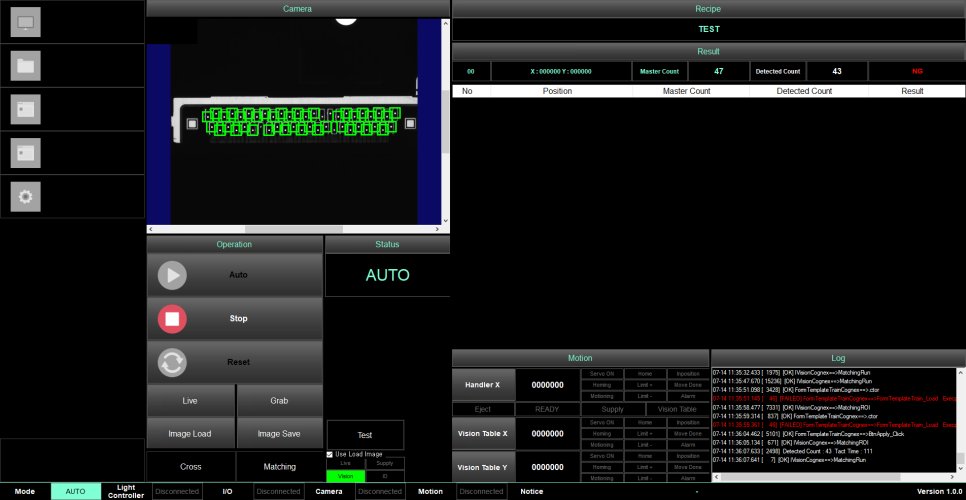966x500 pixels.
Task: Click the Live button in Operation panel
Action: (190, 400)
